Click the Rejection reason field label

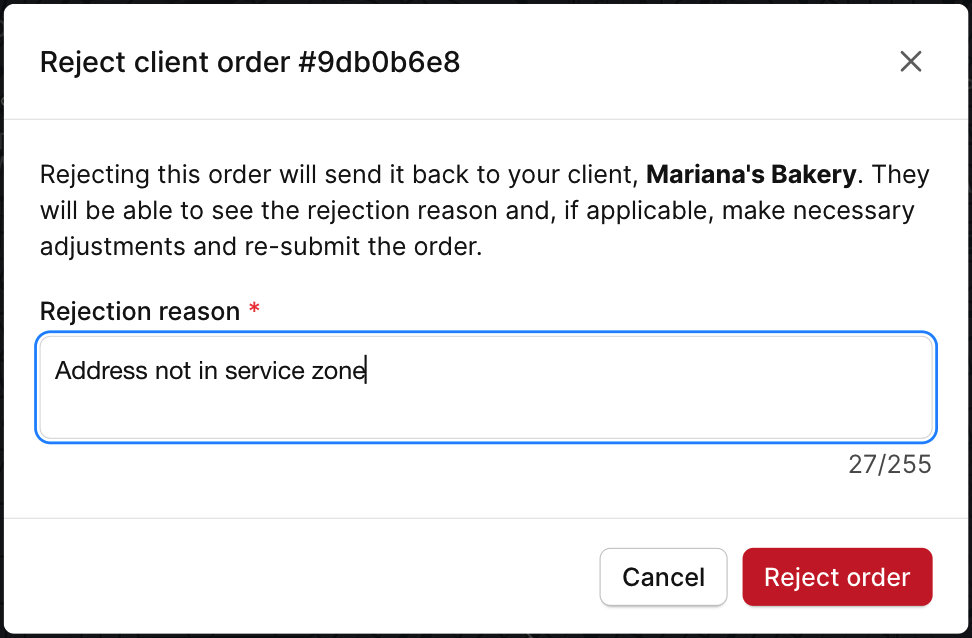(140, 311)
